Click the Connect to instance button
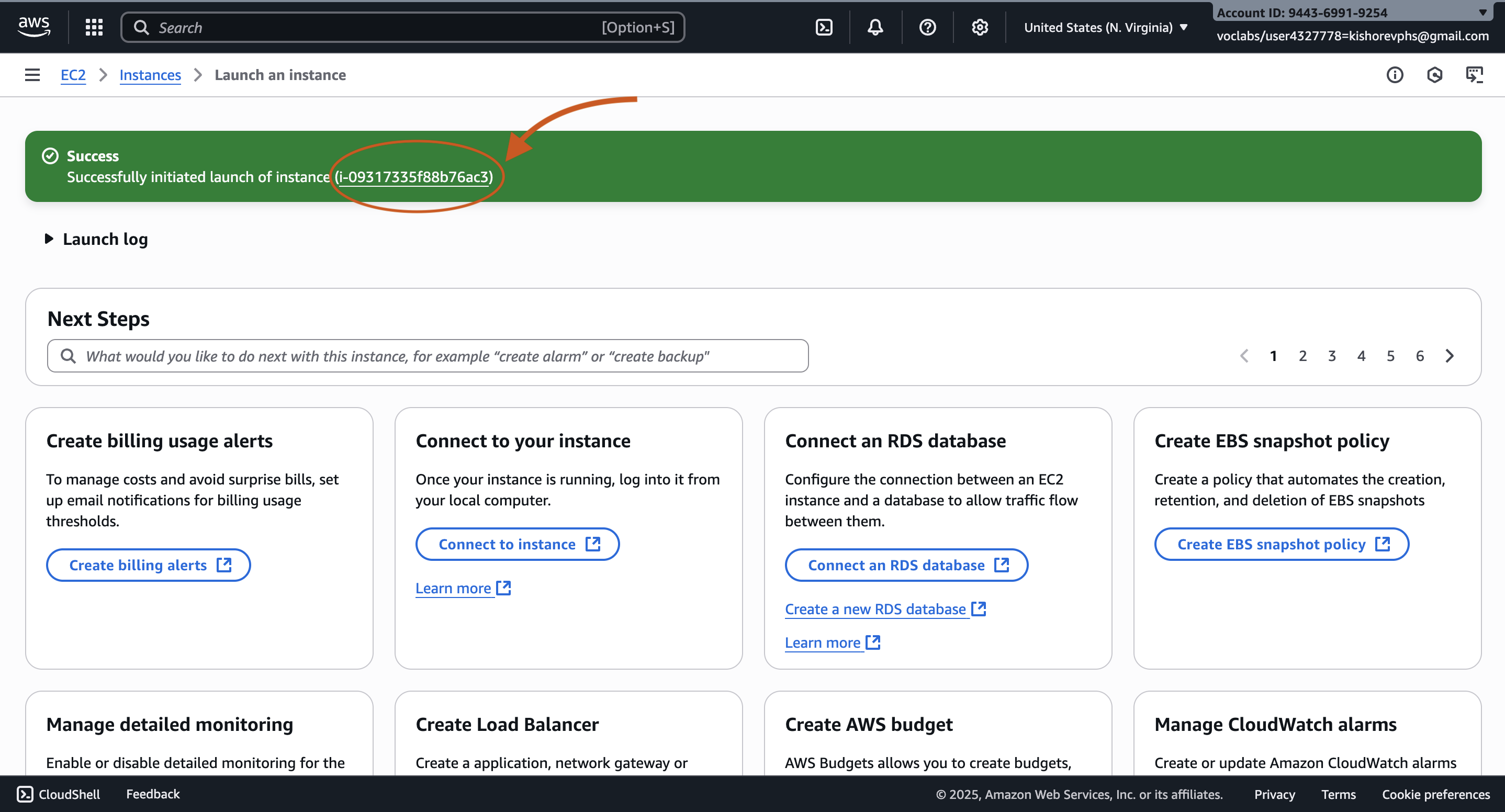The width and height of the screenshot is (1505, 812). tap(517, 544)
